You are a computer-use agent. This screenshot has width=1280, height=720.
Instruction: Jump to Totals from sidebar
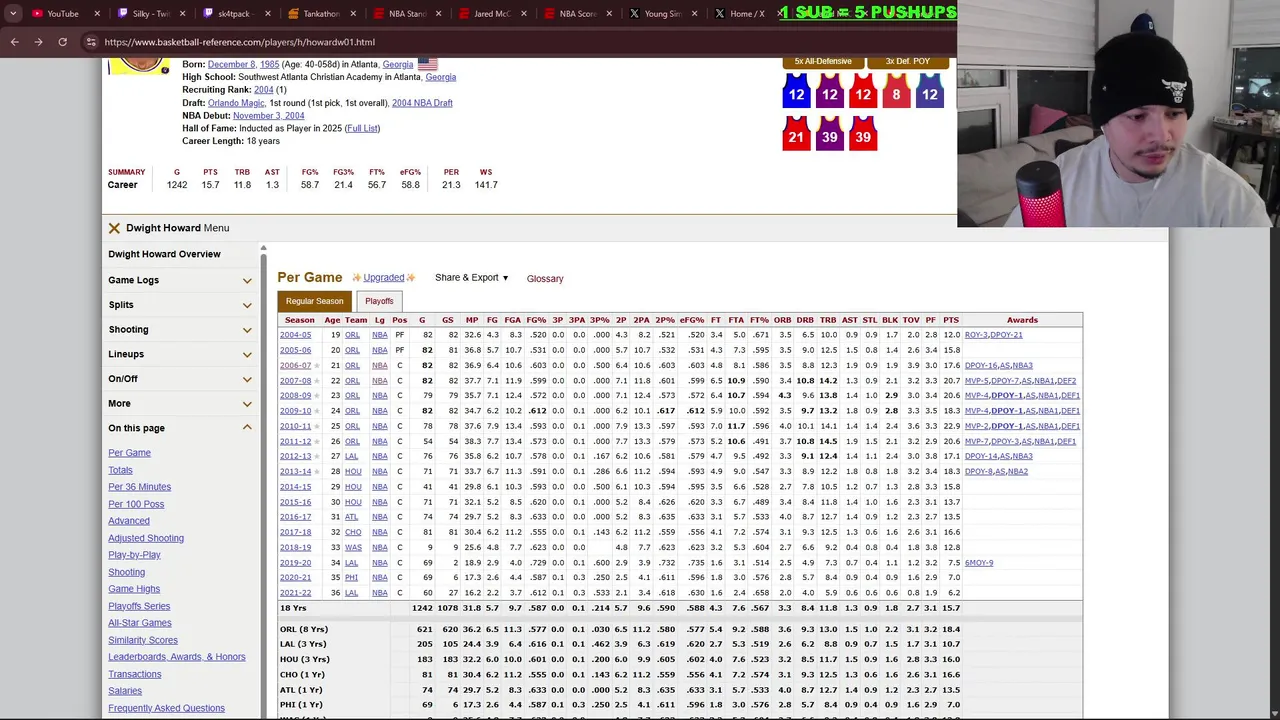tap(120, 470)
